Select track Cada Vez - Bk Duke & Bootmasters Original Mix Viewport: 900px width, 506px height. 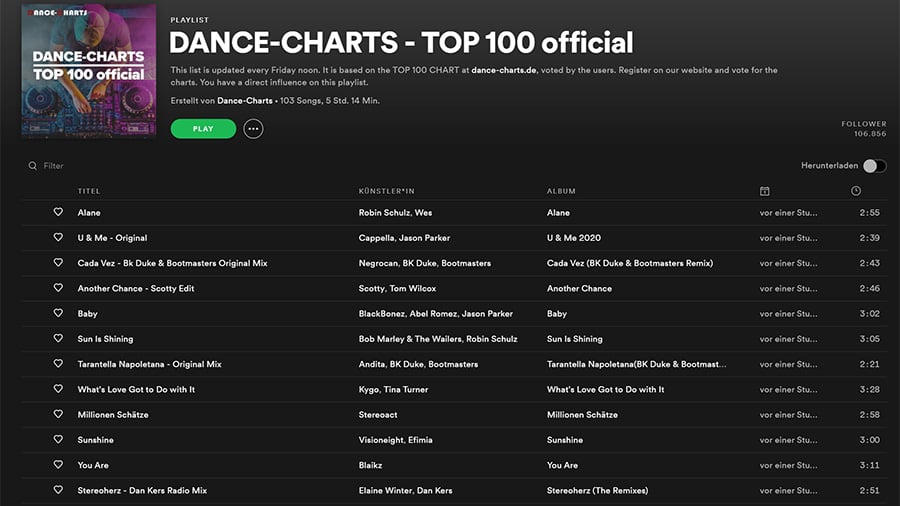point(172,263)
